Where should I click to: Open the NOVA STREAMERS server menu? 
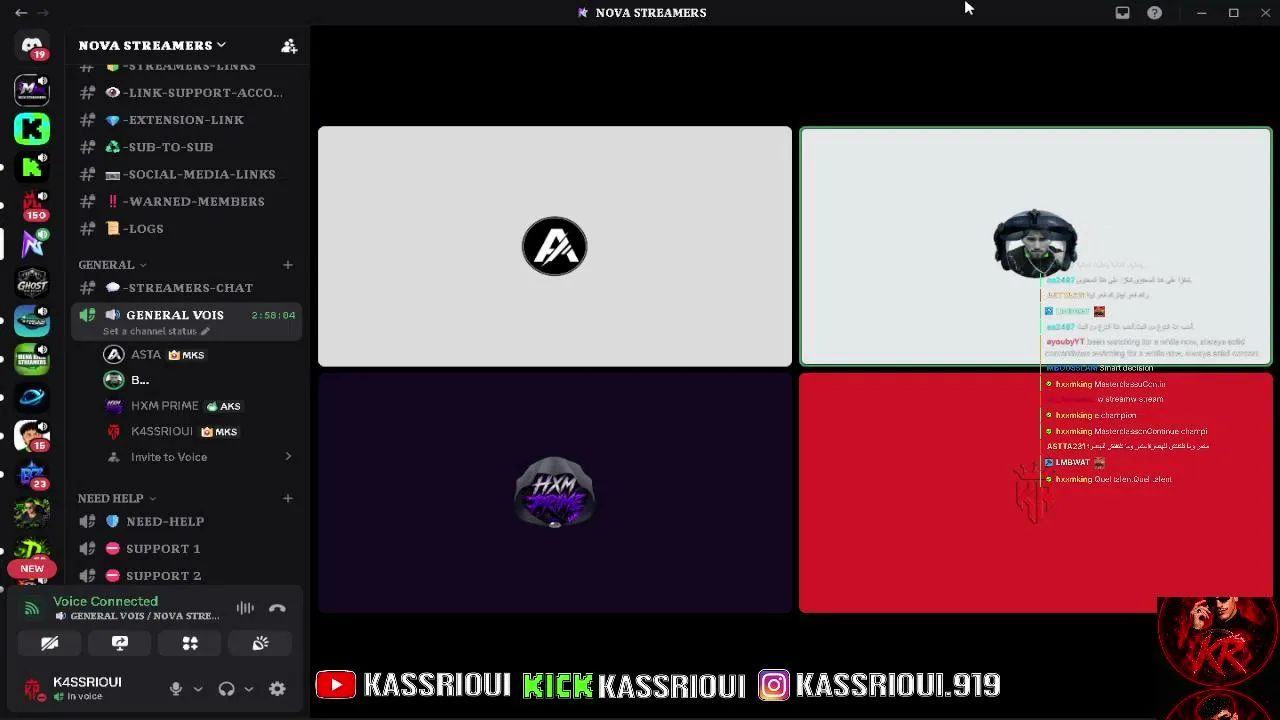coord(152,45)
